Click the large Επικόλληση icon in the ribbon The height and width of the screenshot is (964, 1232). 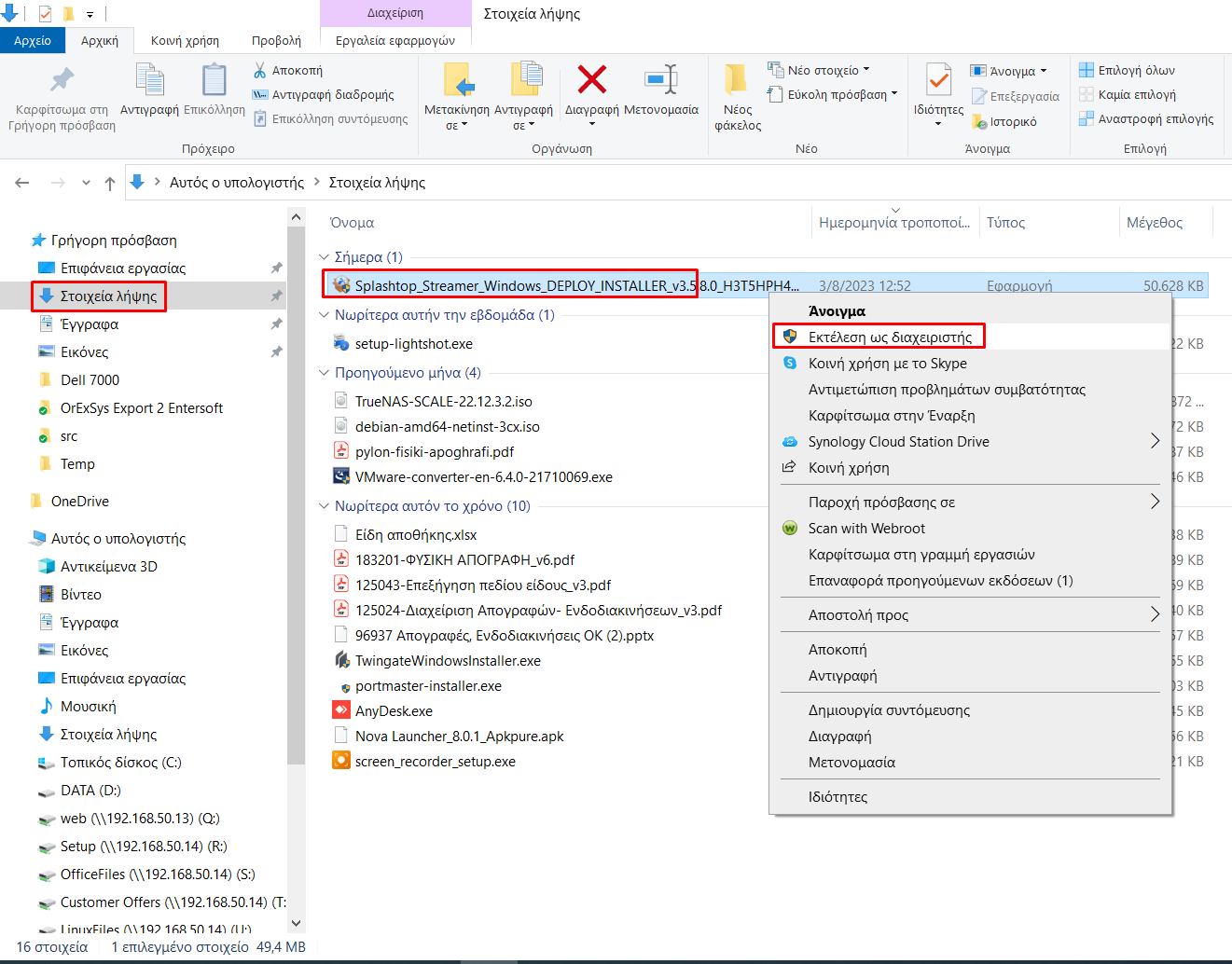coord(215,81)
